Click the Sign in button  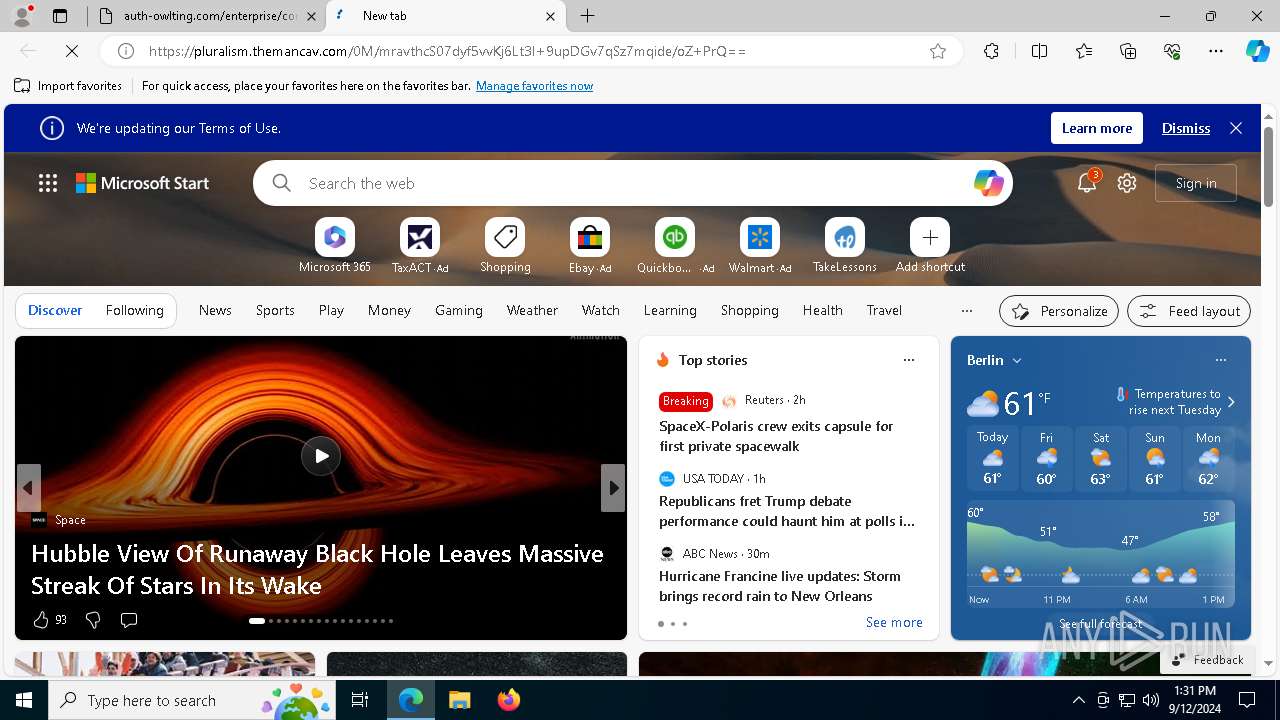click(x=1196, y=183)
